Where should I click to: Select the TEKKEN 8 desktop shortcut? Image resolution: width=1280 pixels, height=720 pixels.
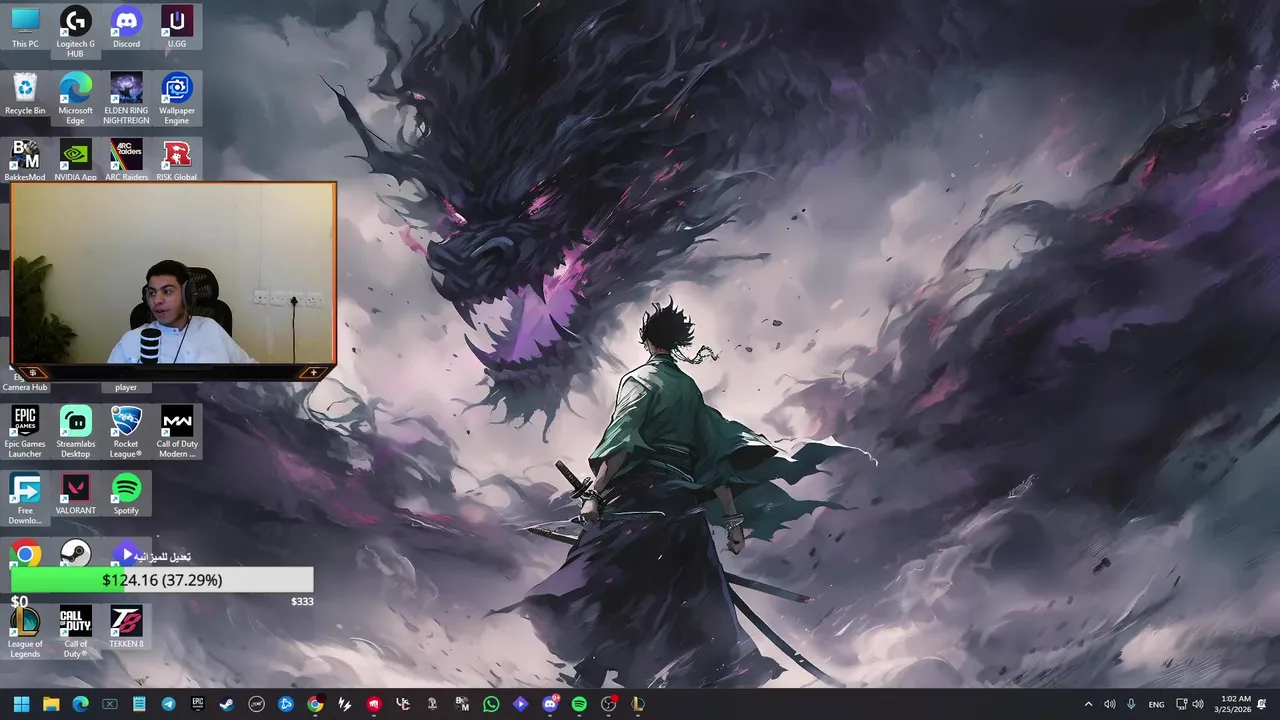point(126,627)
